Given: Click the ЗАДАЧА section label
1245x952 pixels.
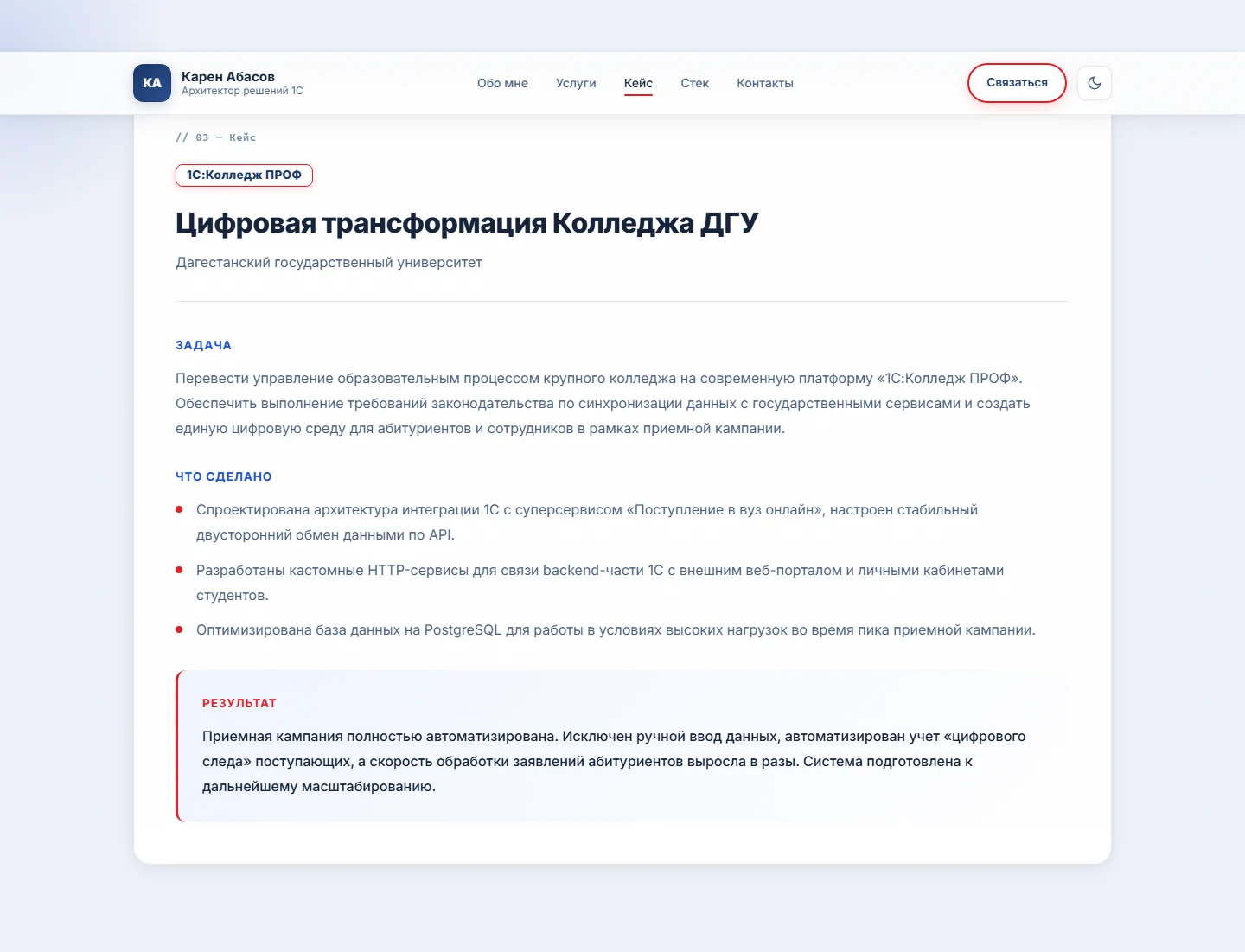Looking at the screenshot, I should click(203, 345).
